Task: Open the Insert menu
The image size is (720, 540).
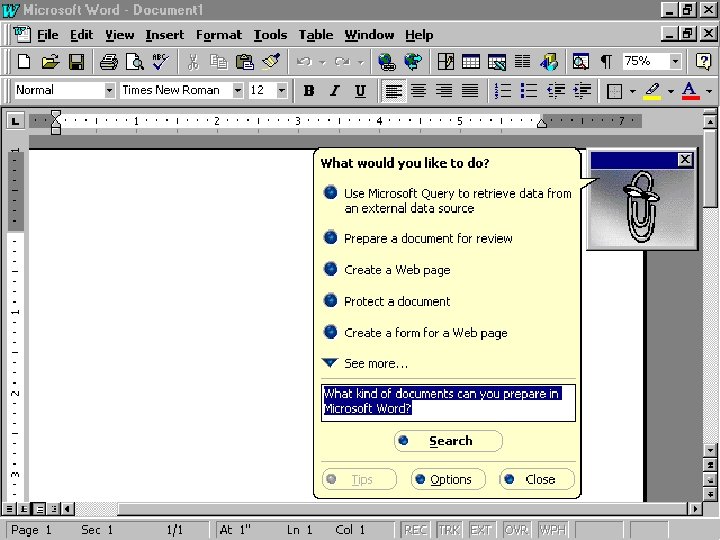Action: [164, 35]
